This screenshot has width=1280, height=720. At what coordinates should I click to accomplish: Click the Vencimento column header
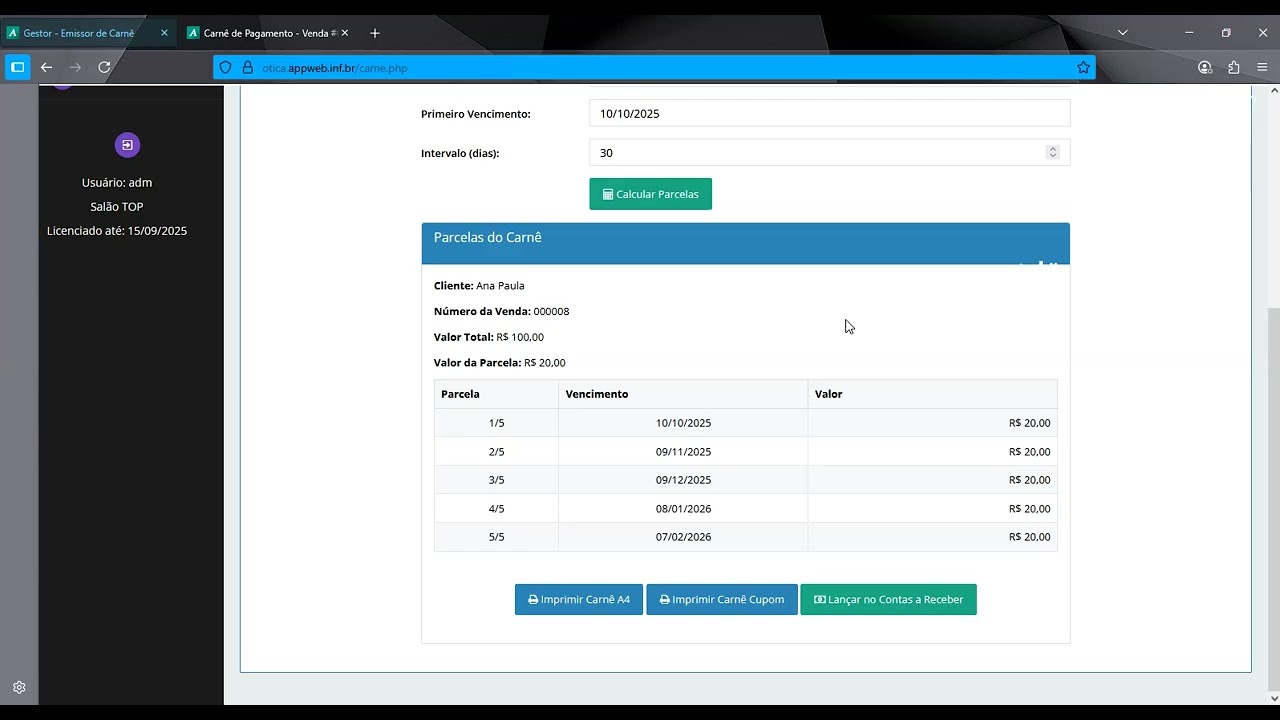pyautogui.click(x=683, y=394)
